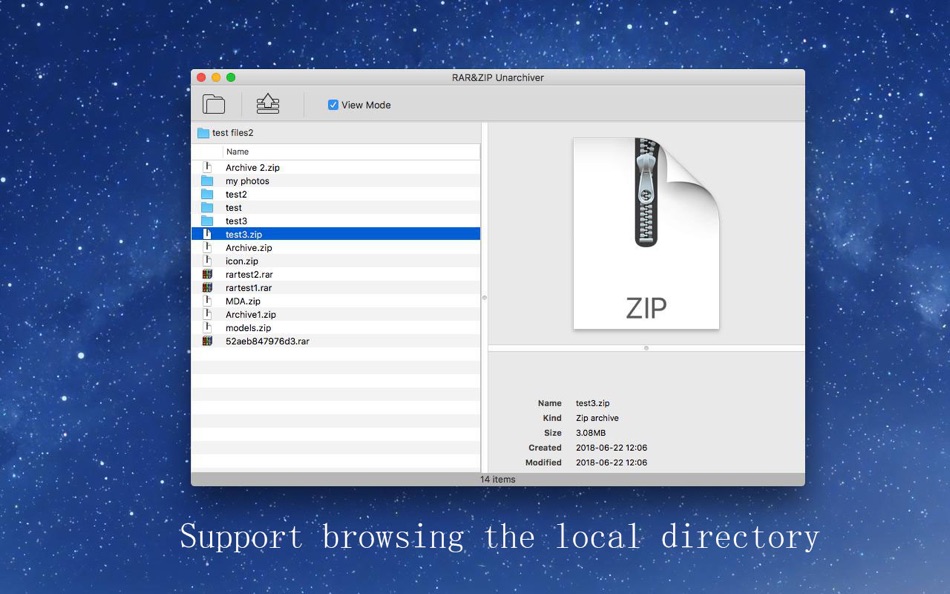Select the folder named test
This screenshot has width=950, height=594.
click(x=336, y=207)
